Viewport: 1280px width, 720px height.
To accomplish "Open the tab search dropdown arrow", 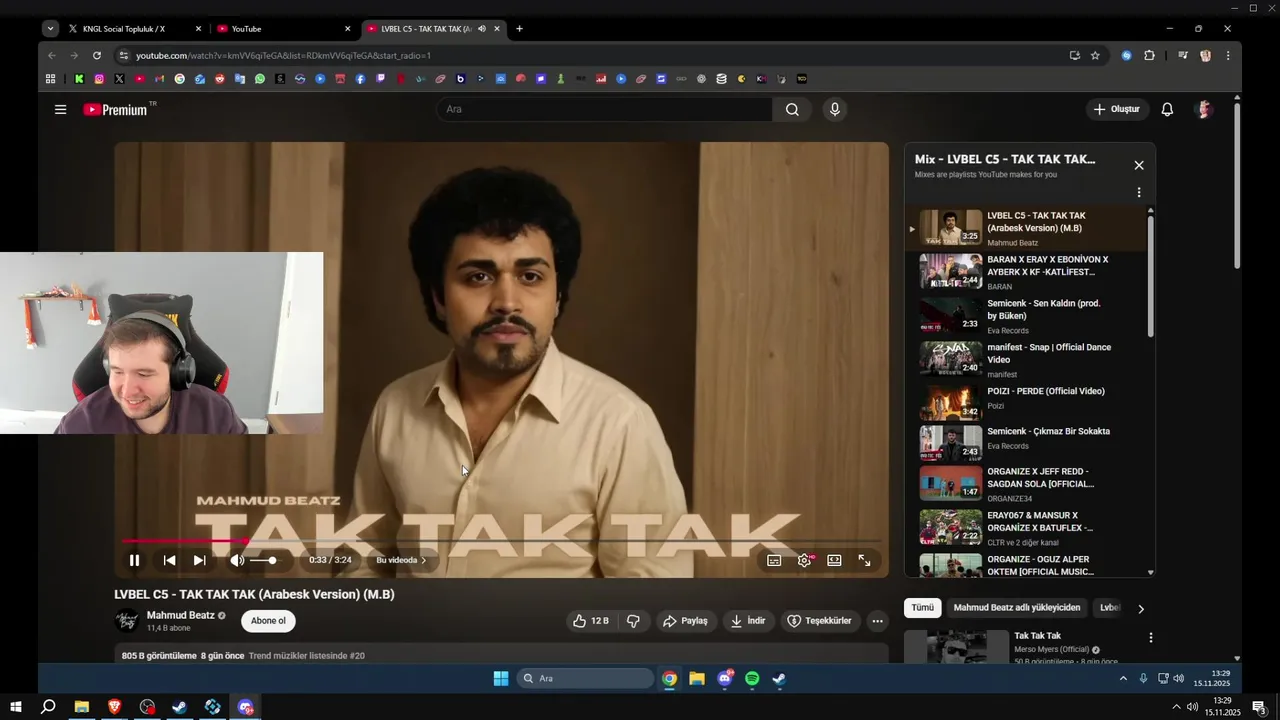I will [x=50, y=29].
